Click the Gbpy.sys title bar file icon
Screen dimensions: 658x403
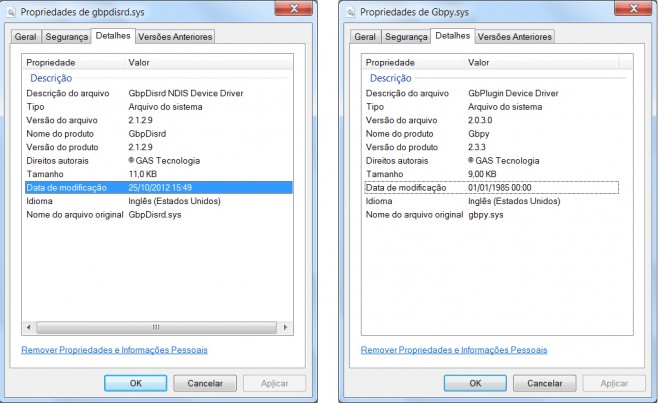(x=350, y=12)
